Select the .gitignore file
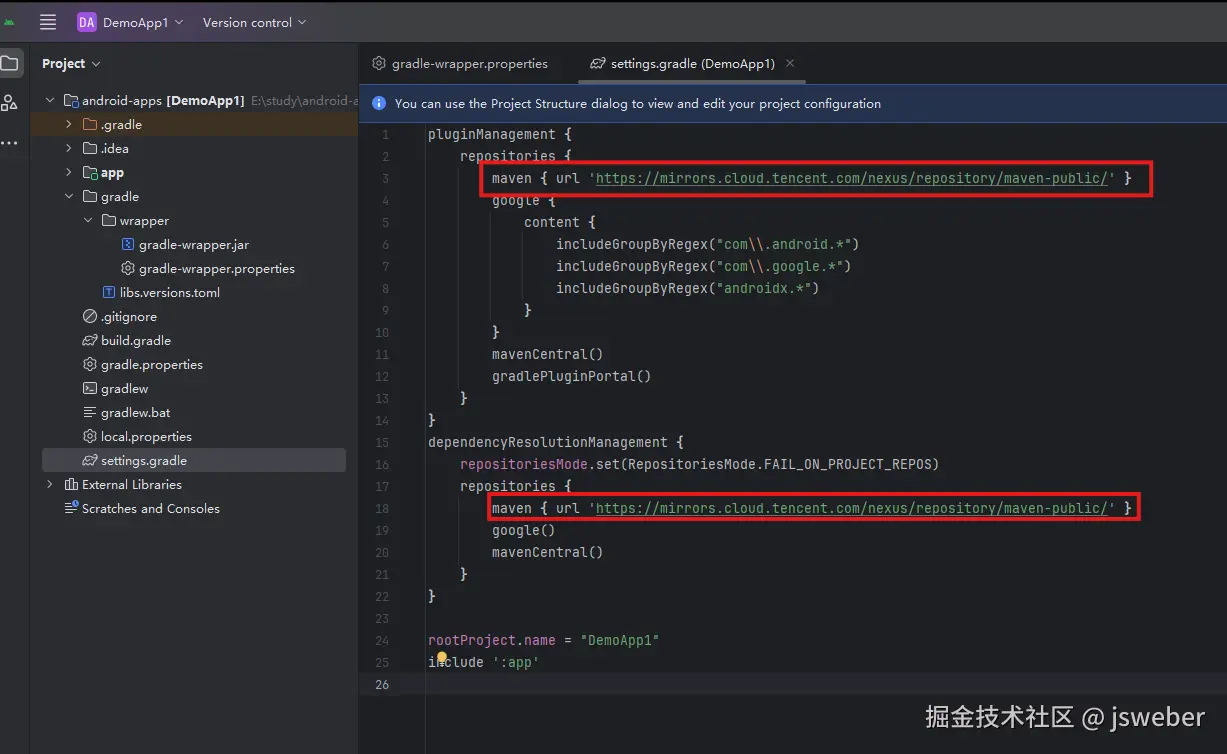This screenshot has height=754, width=1227. click(x=128, y=316)
